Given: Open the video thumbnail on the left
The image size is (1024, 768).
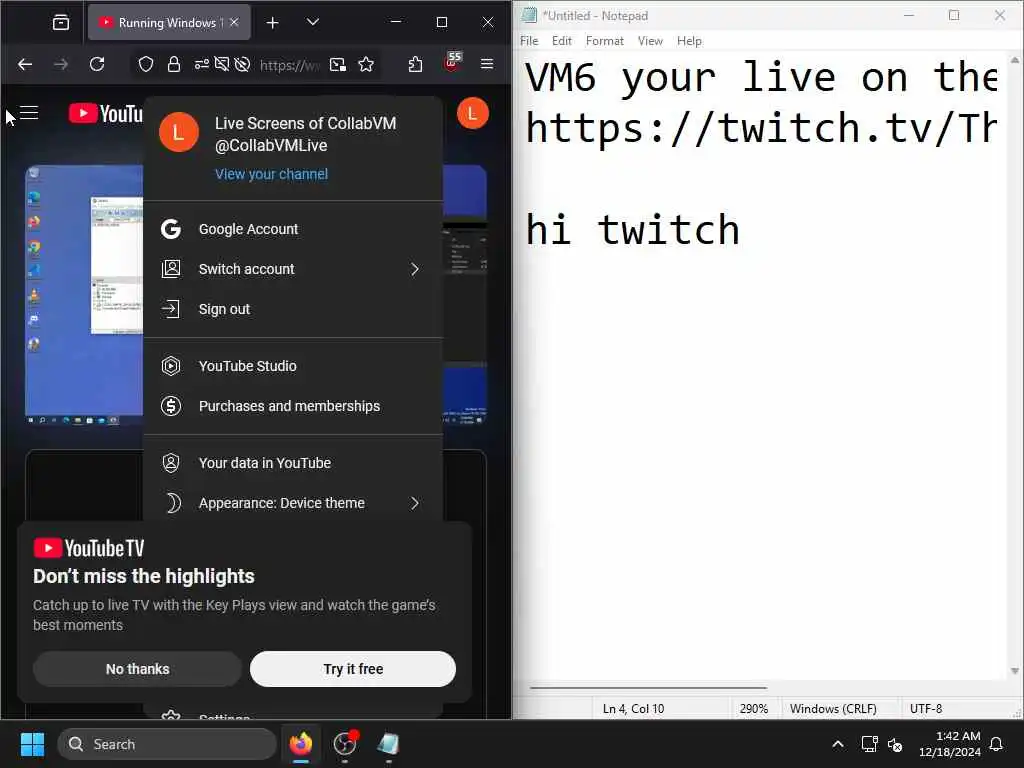Looking at the screenshot, I should pyautogui.click(x=84, y=294).
